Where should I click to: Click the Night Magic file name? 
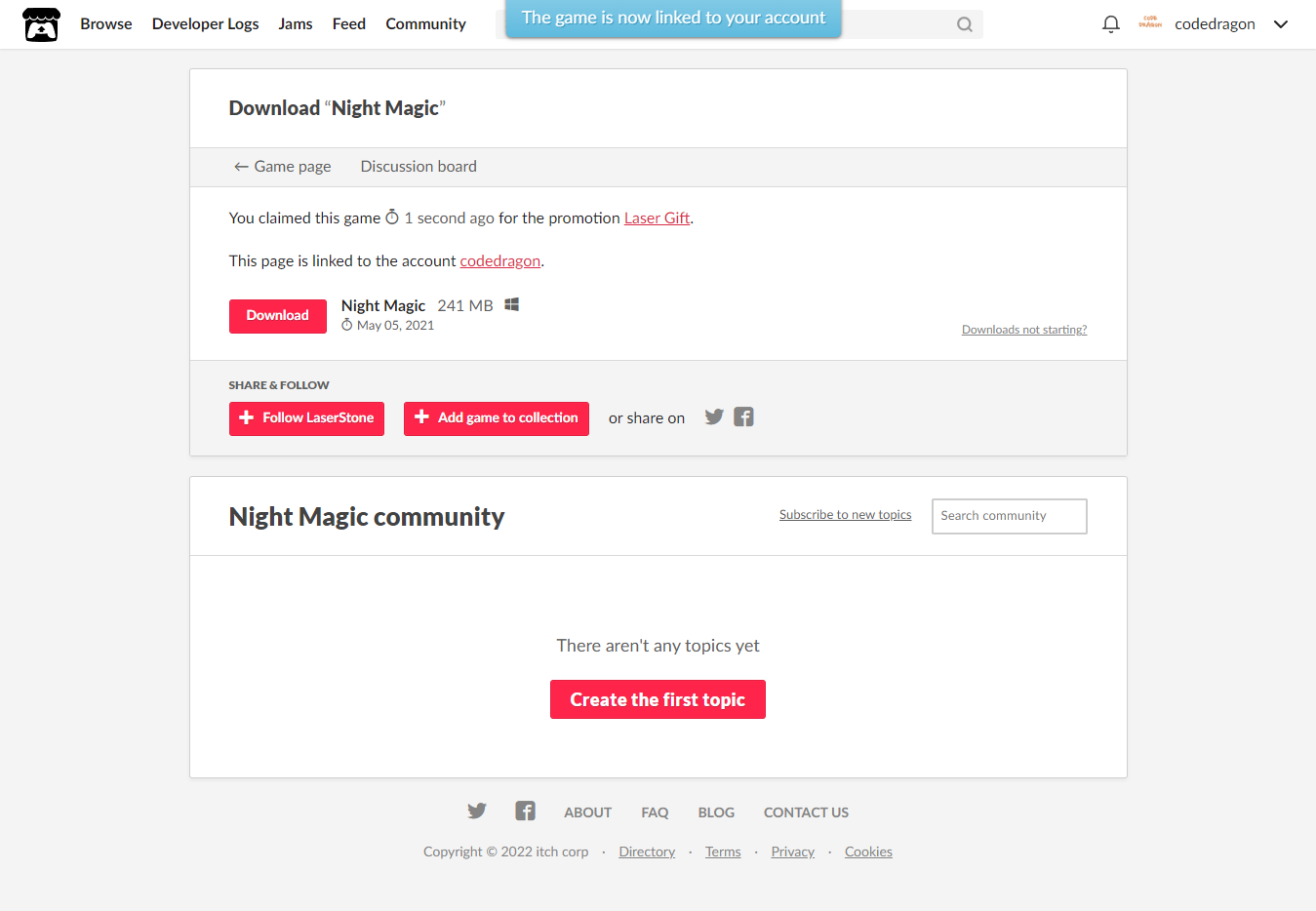tap(383, 305)
